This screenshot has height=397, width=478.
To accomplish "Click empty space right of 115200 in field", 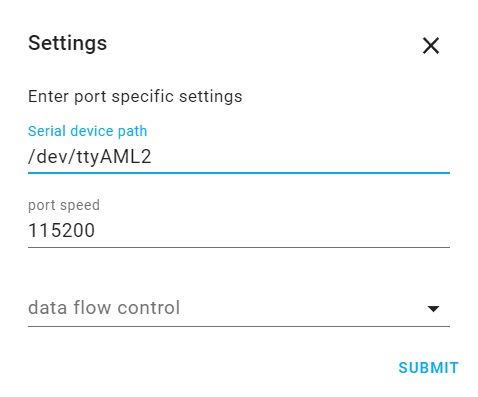I will [272, 231].
